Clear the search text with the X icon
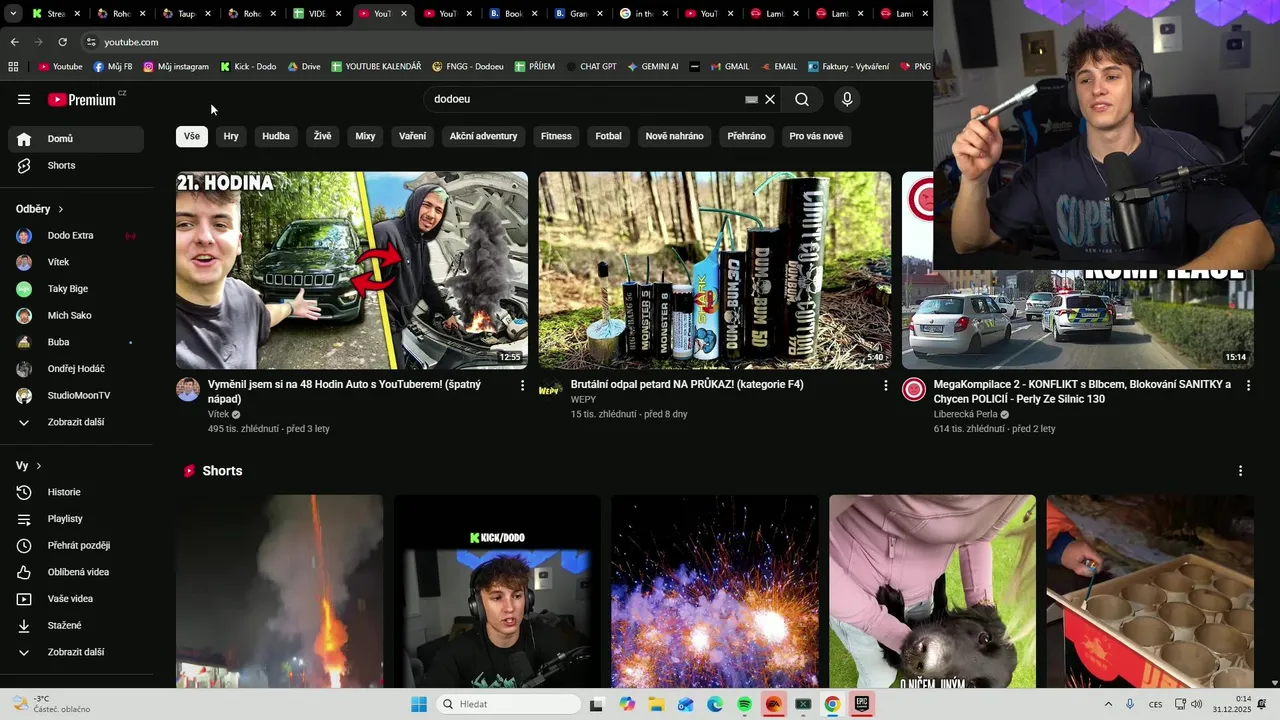The image size is (1280, 720). [770, 99]
